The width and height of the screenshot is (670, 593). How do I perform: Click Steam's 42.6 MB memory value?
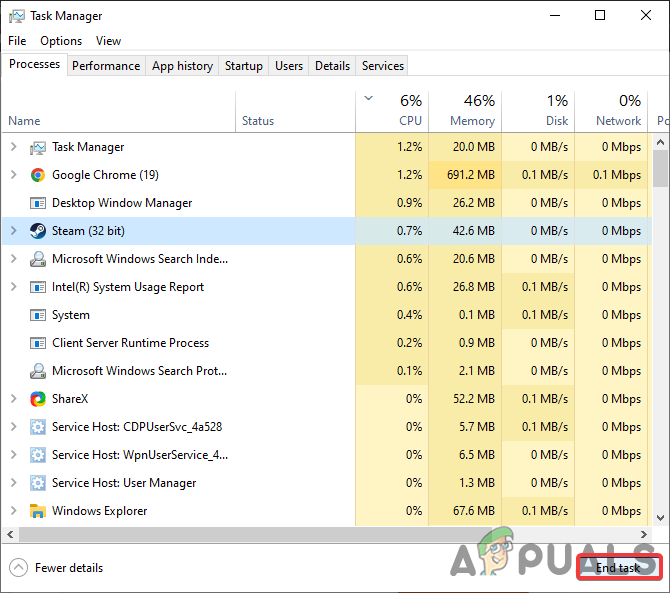point(474,231)
